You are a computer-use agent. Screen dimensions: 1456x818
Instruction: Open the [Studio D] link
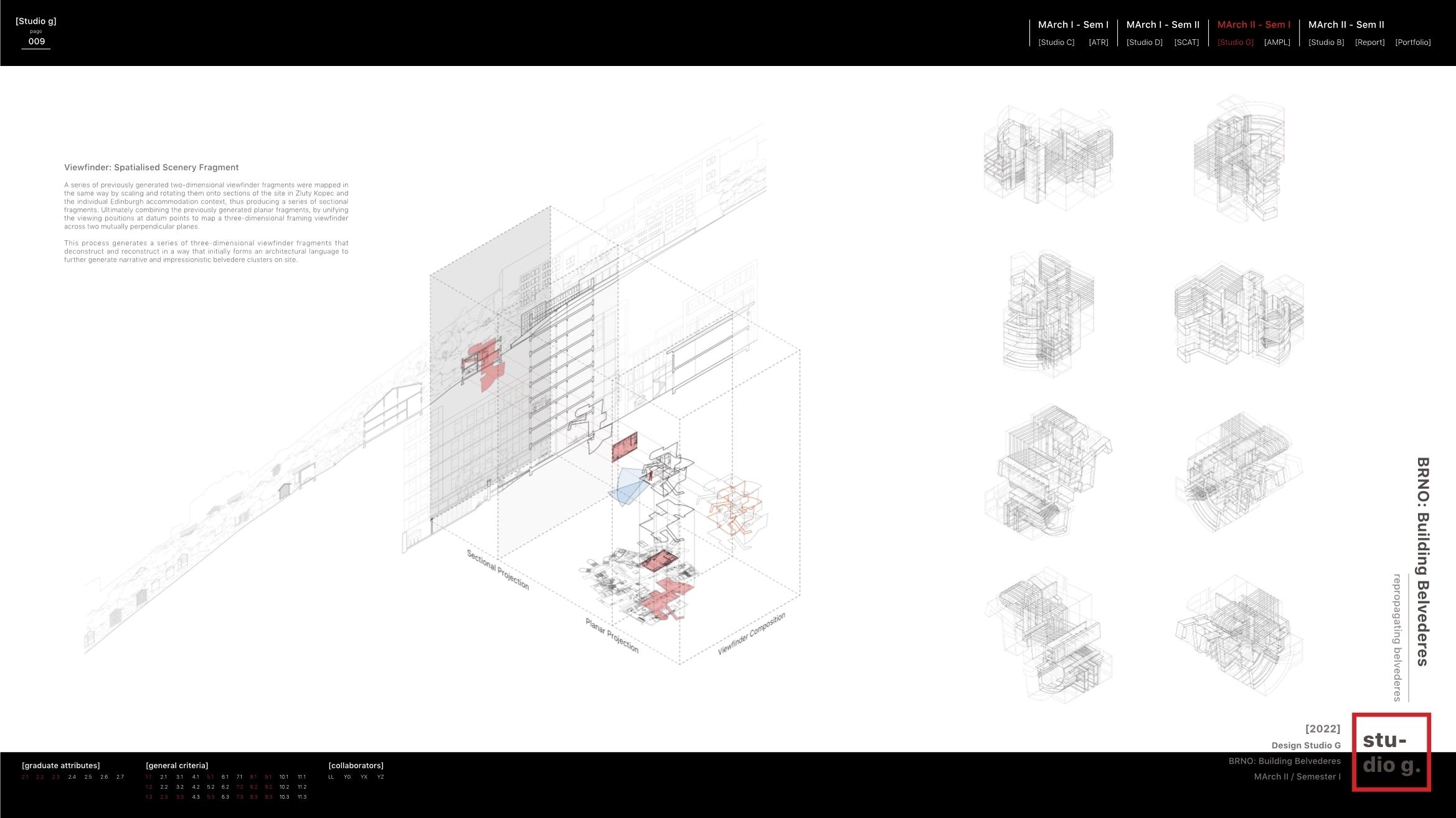(1144, 42)
